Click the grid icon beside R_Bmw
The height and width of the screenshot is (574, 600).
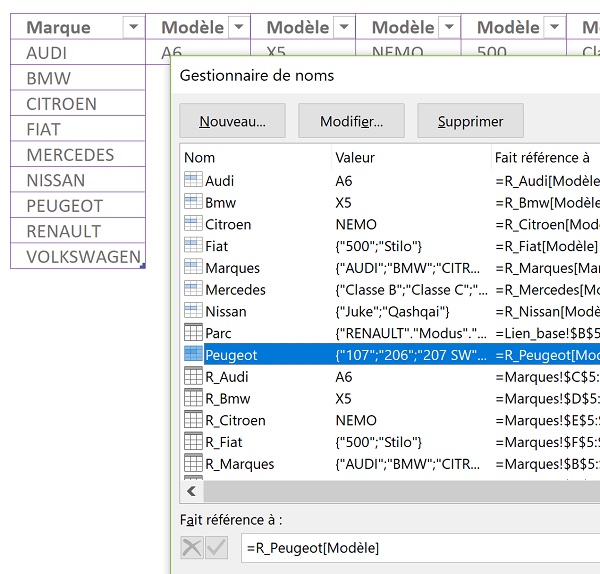click(x=193, y=398)
